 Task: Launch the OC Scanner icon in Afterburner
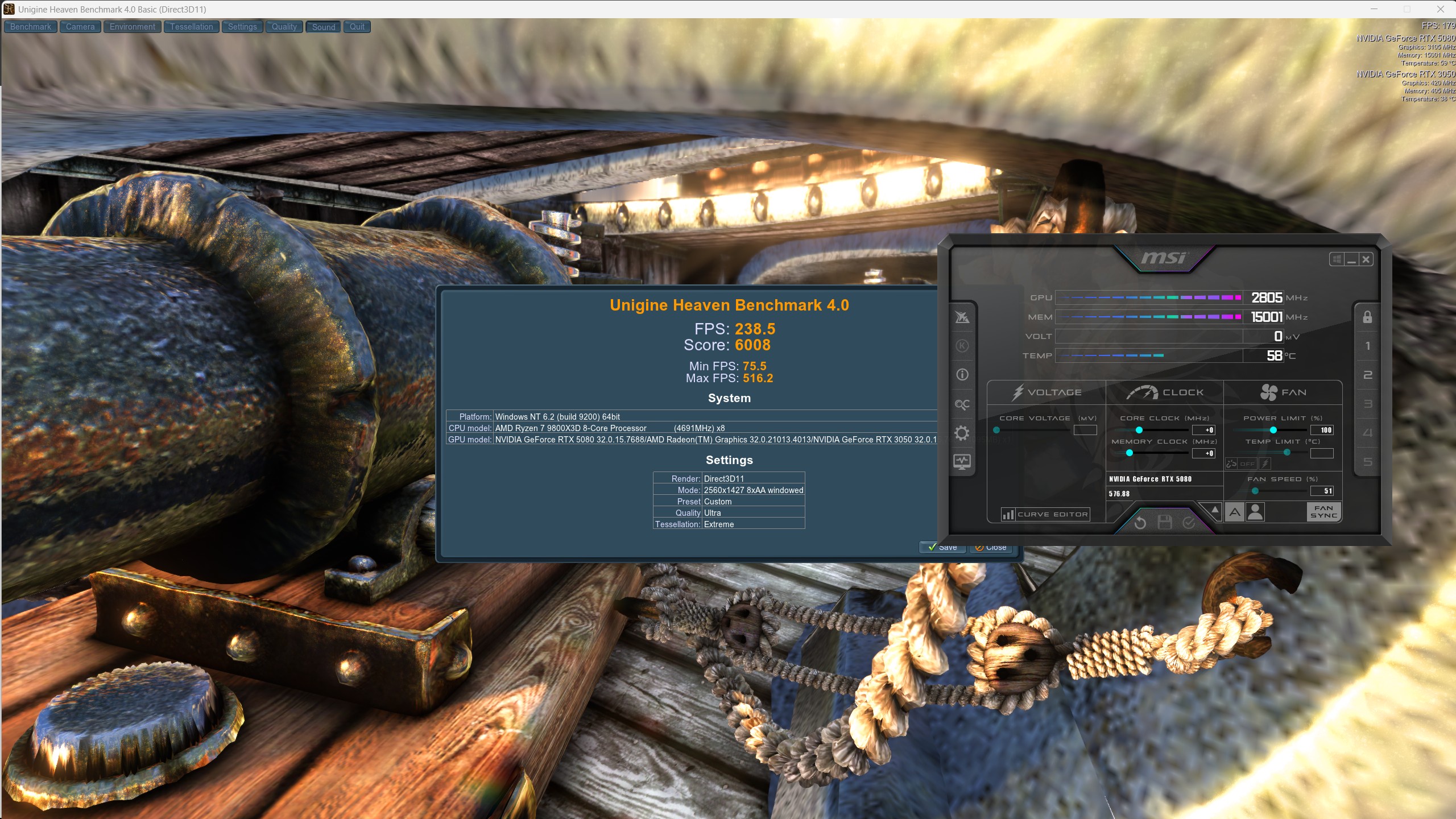(x=962, y=404)
